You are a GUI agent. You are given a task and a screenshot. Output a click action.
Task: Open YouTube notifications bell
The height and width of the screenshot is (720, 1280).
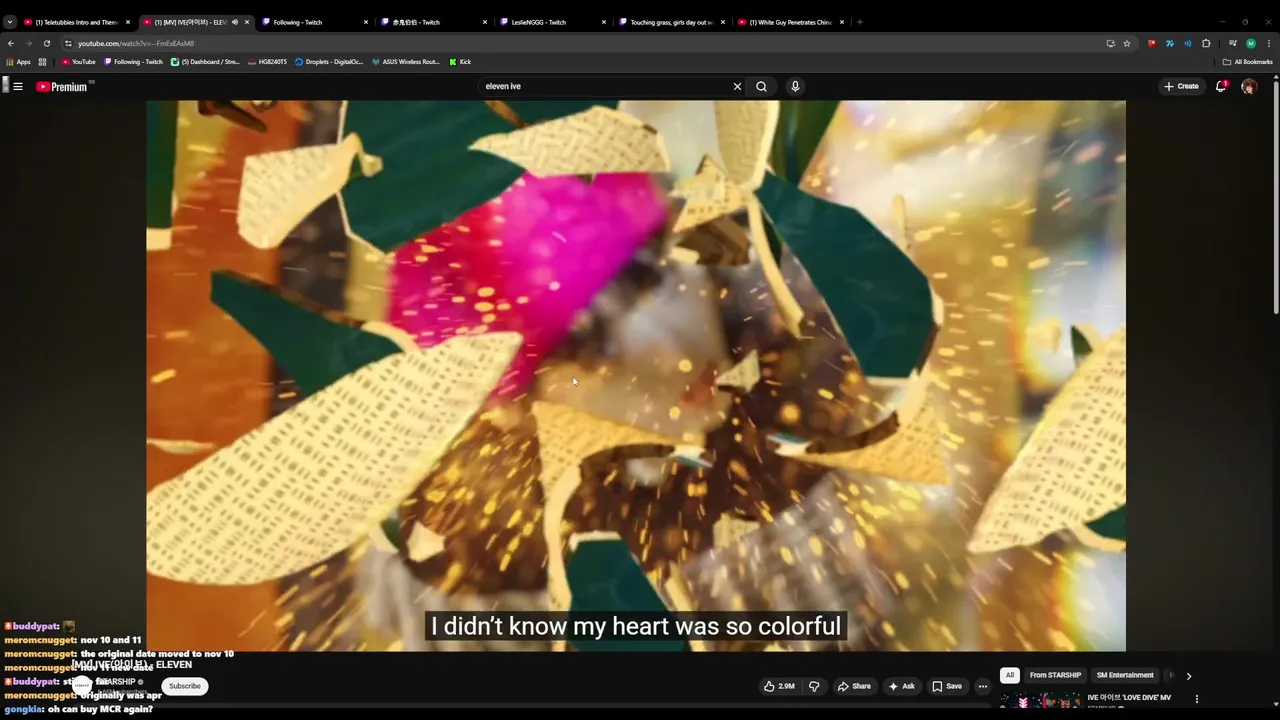click(1221, 86)
